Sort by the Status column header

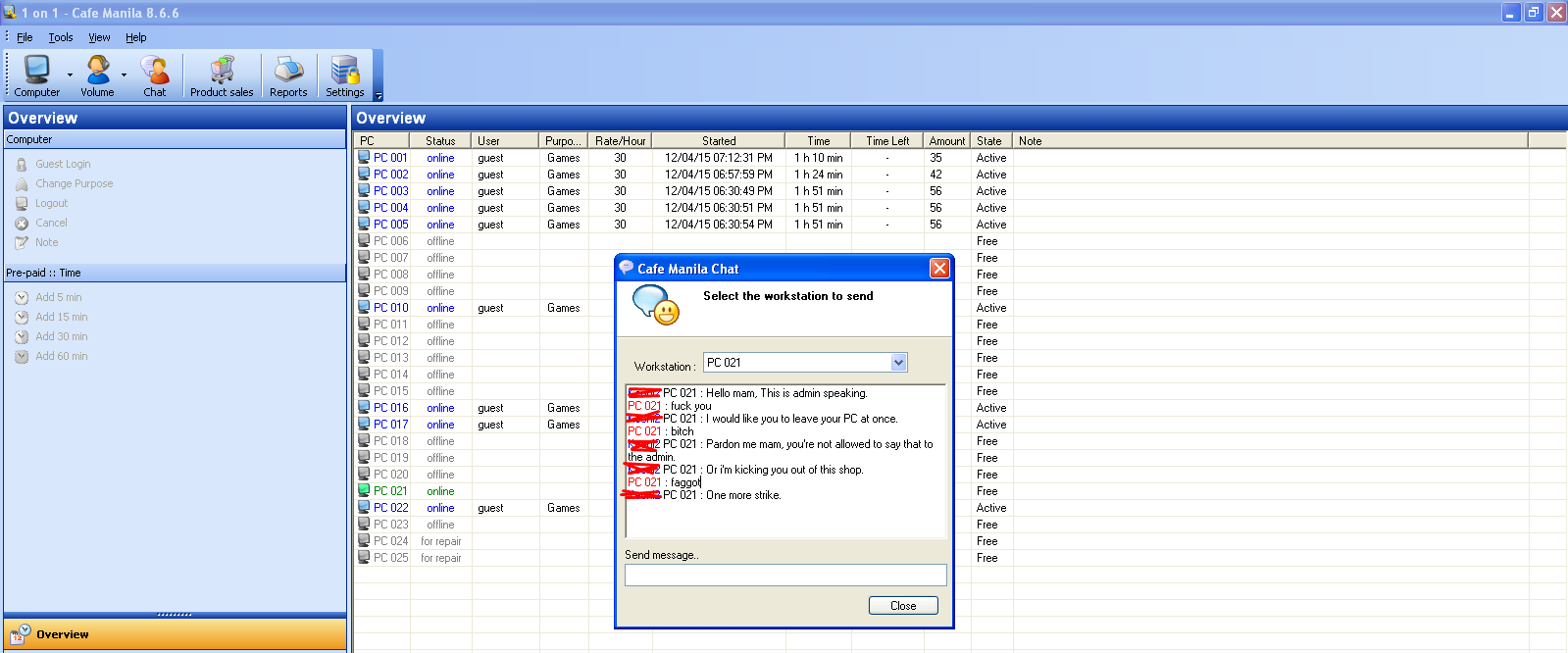(440, 141)
